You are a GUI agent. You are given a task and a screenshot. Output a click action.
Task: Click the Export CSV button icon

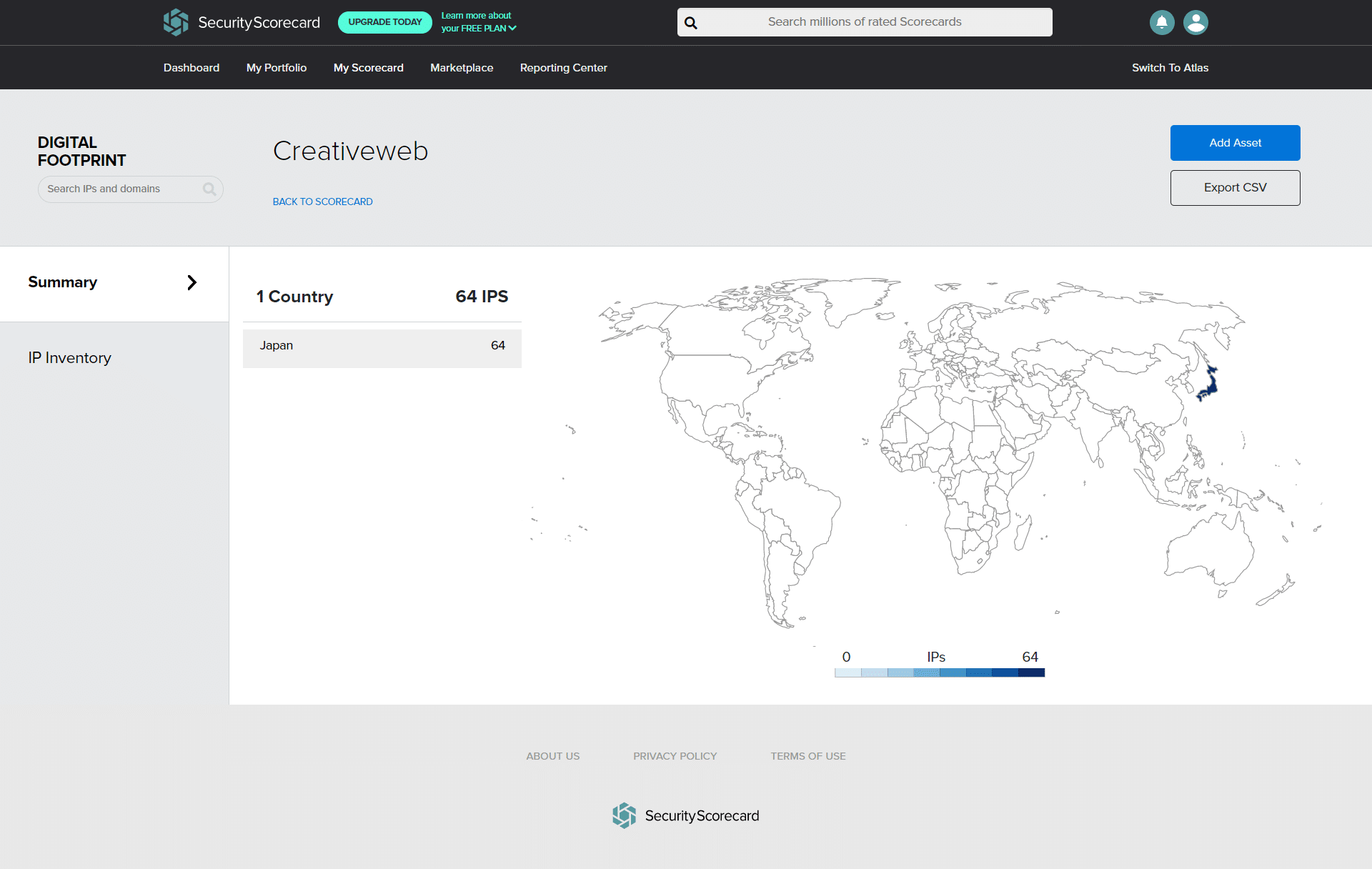coord(1235,187)
